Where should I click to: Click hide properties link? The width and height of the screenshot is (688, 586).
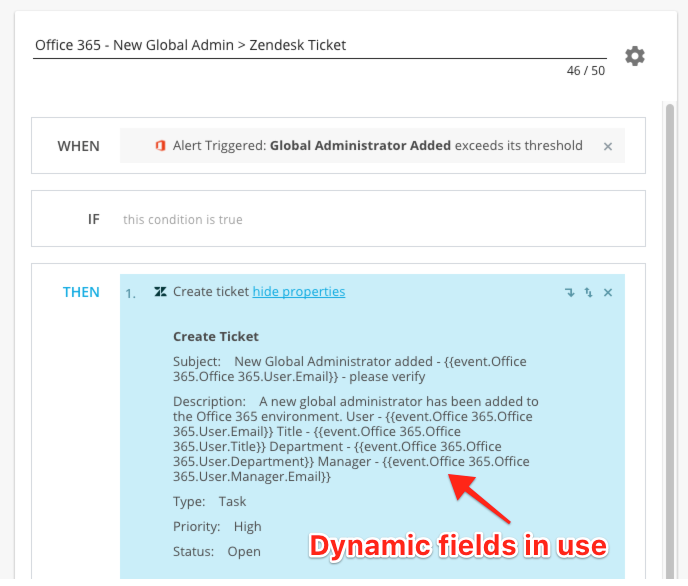[x=299, y=292]
